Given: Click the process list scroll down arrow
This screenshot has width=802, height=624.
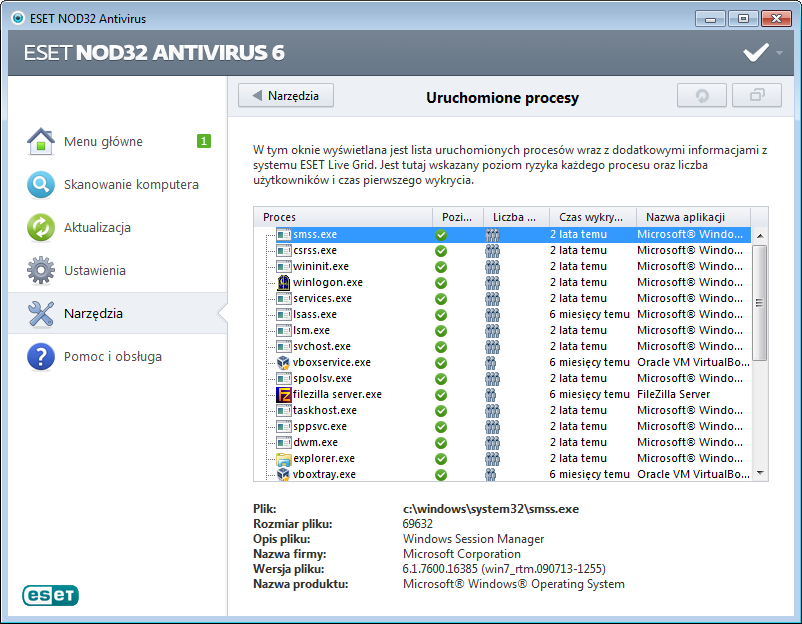Looking at the screenshot, I should pyautogui.click(x=760, y=473).
